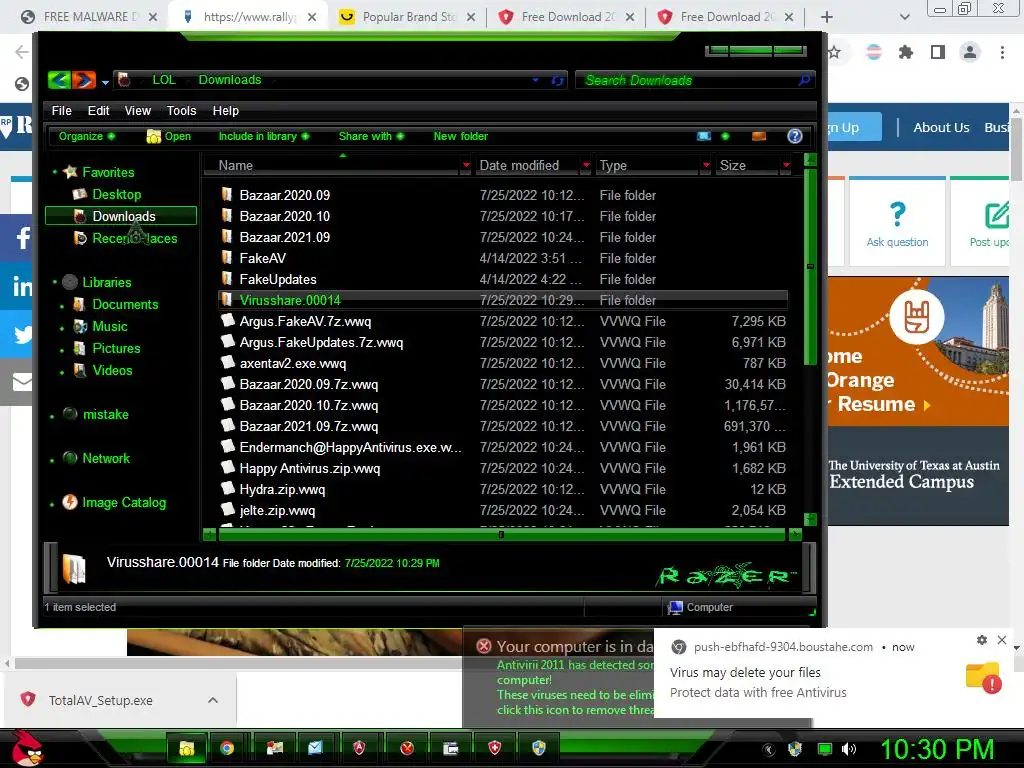The width and height of the screenshot is (1024, 768).
Task: Select the FakeUpdates folder
Action: 278,279
